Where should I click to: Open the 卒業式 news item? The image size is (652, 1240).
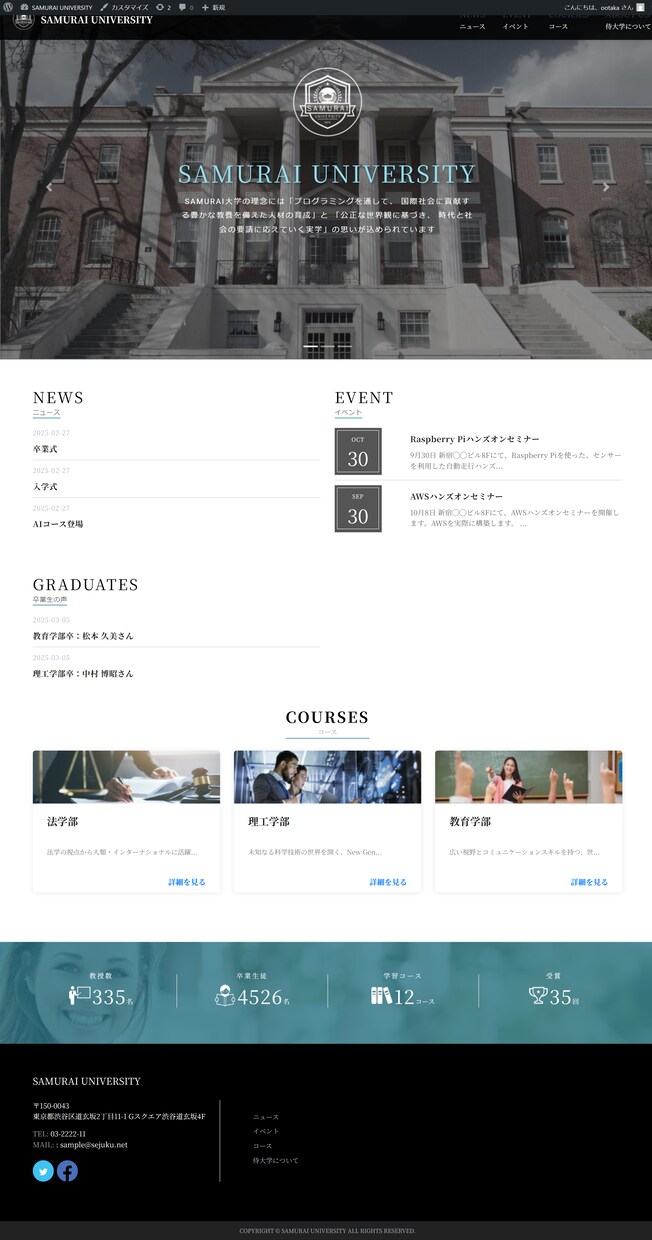(x=45, y=449)
